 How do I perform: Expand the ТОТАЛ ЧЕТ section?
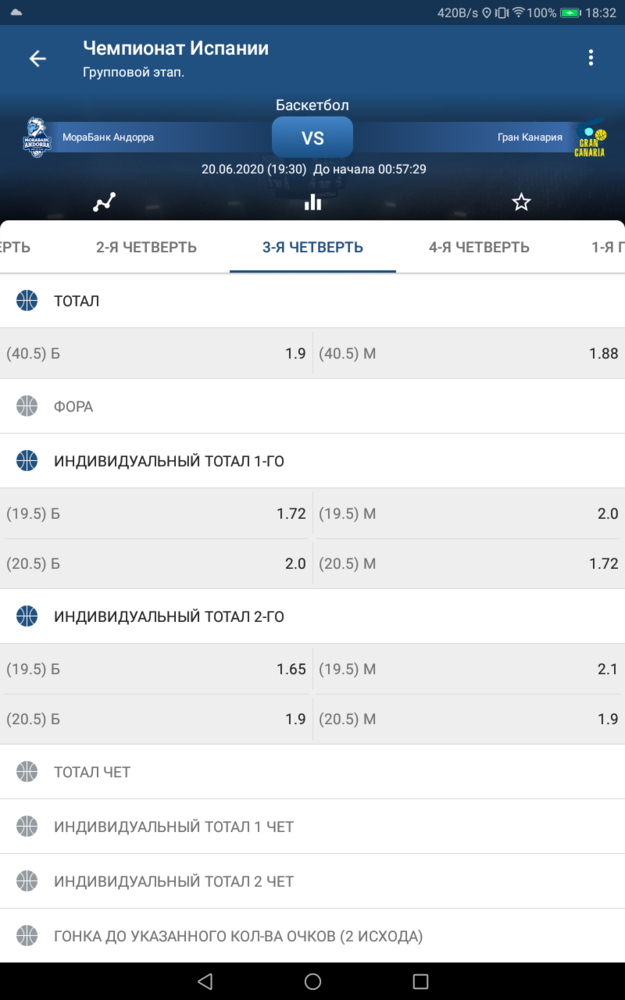[x=312, y=772]
